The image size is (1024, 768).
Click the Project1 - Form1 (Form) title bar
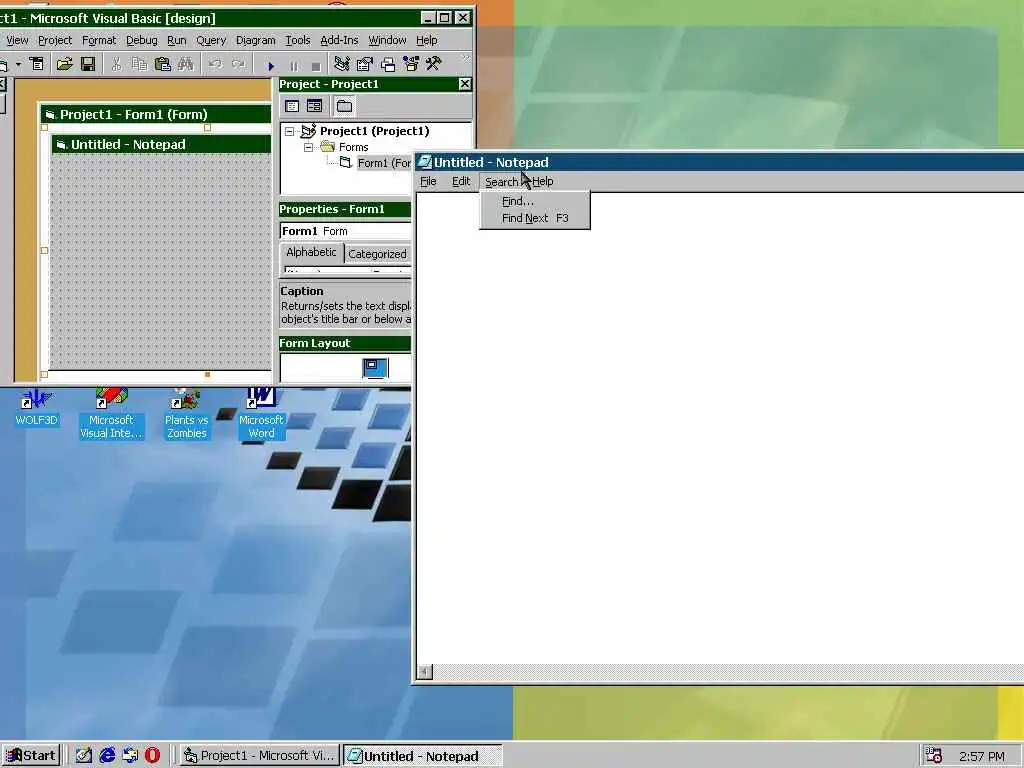click(x=155, y=115)
